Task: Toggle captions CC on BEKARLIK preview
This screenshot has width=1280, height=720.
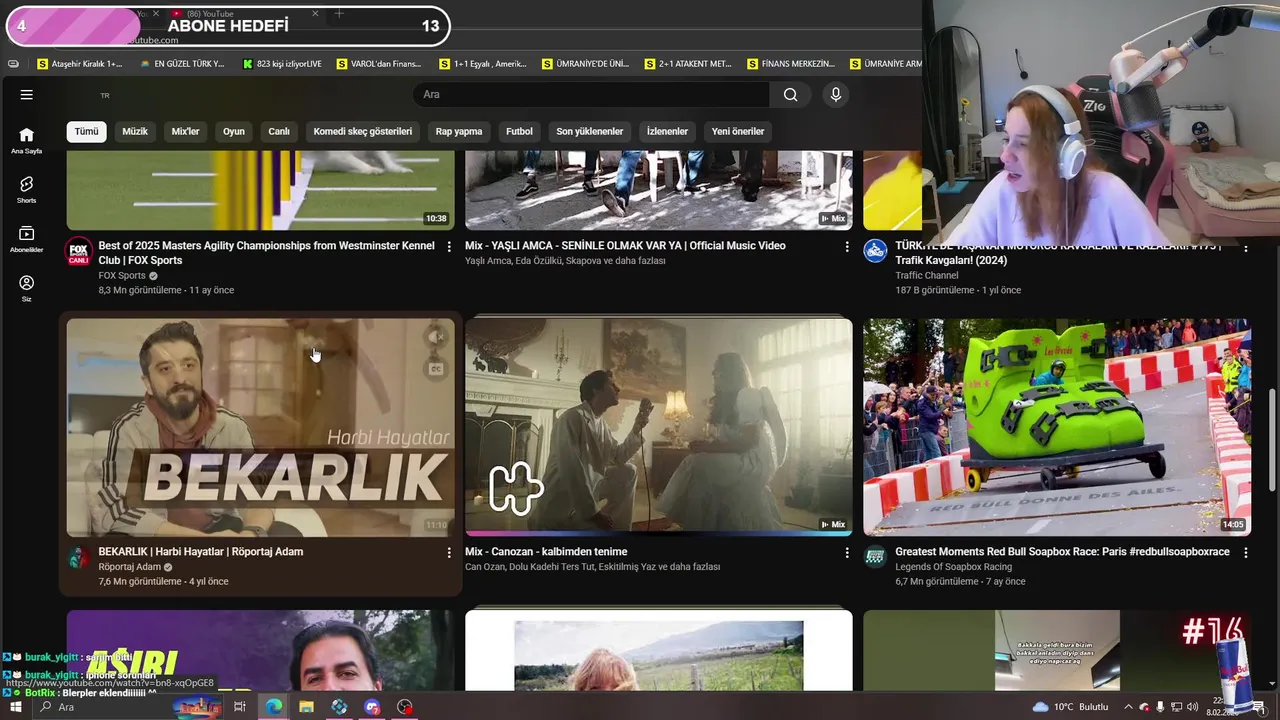Action: tap(436, 369)
